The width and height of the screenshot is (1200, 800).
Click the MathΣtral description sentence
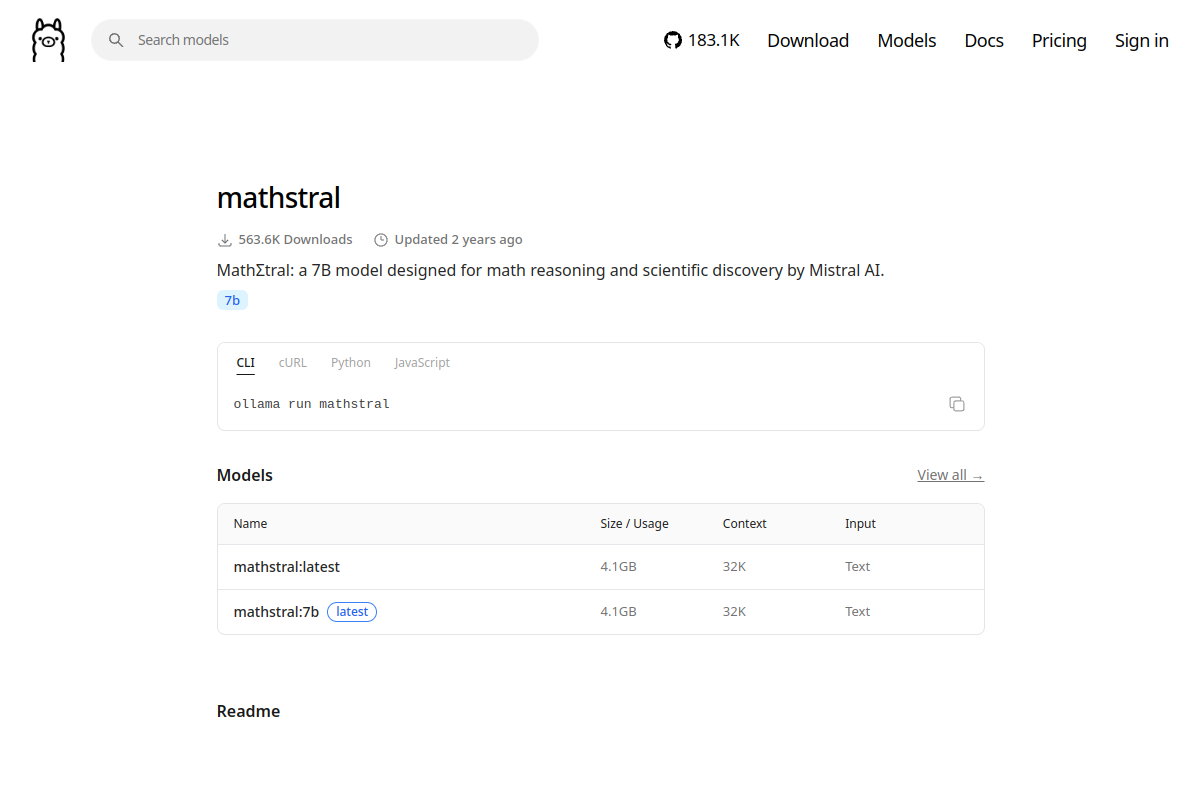(x=551, y=270)
